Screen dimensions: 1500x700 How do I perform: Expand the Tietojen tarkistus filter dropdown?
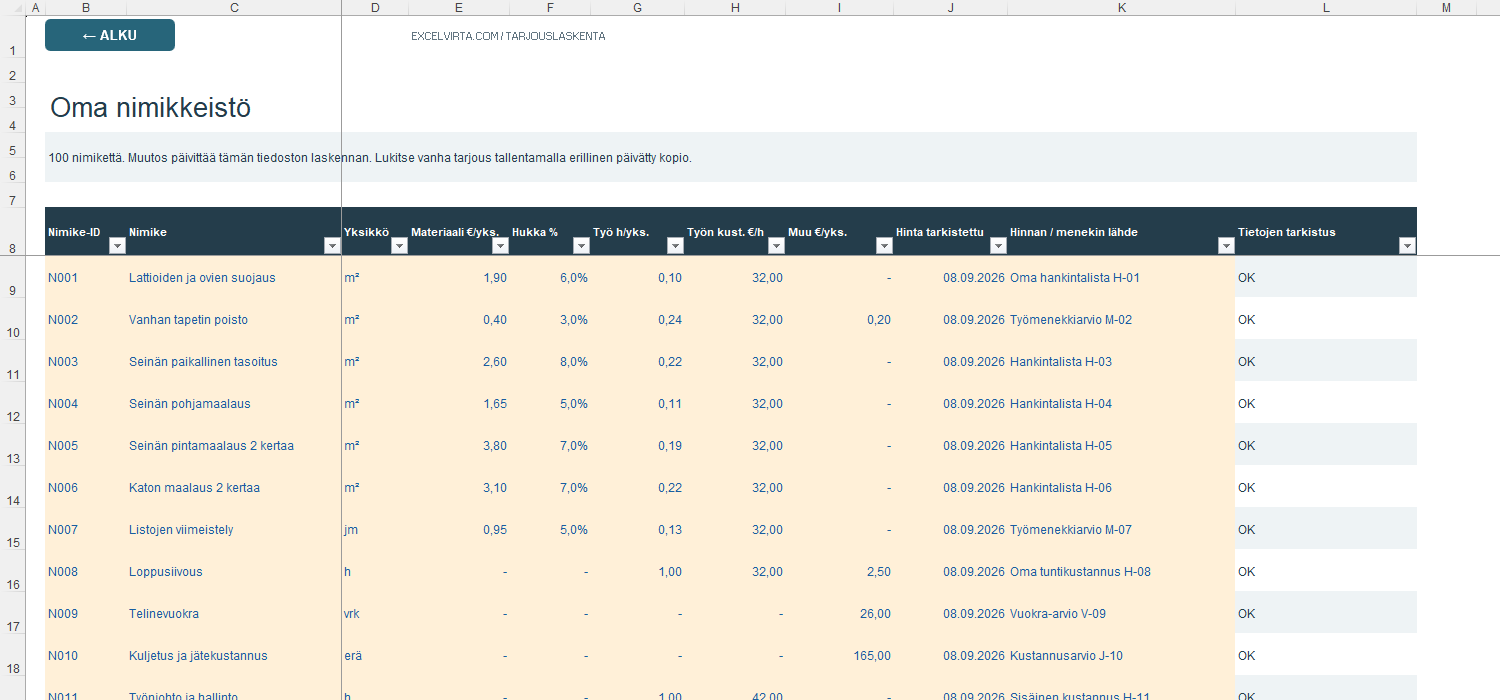(1407, 246)
